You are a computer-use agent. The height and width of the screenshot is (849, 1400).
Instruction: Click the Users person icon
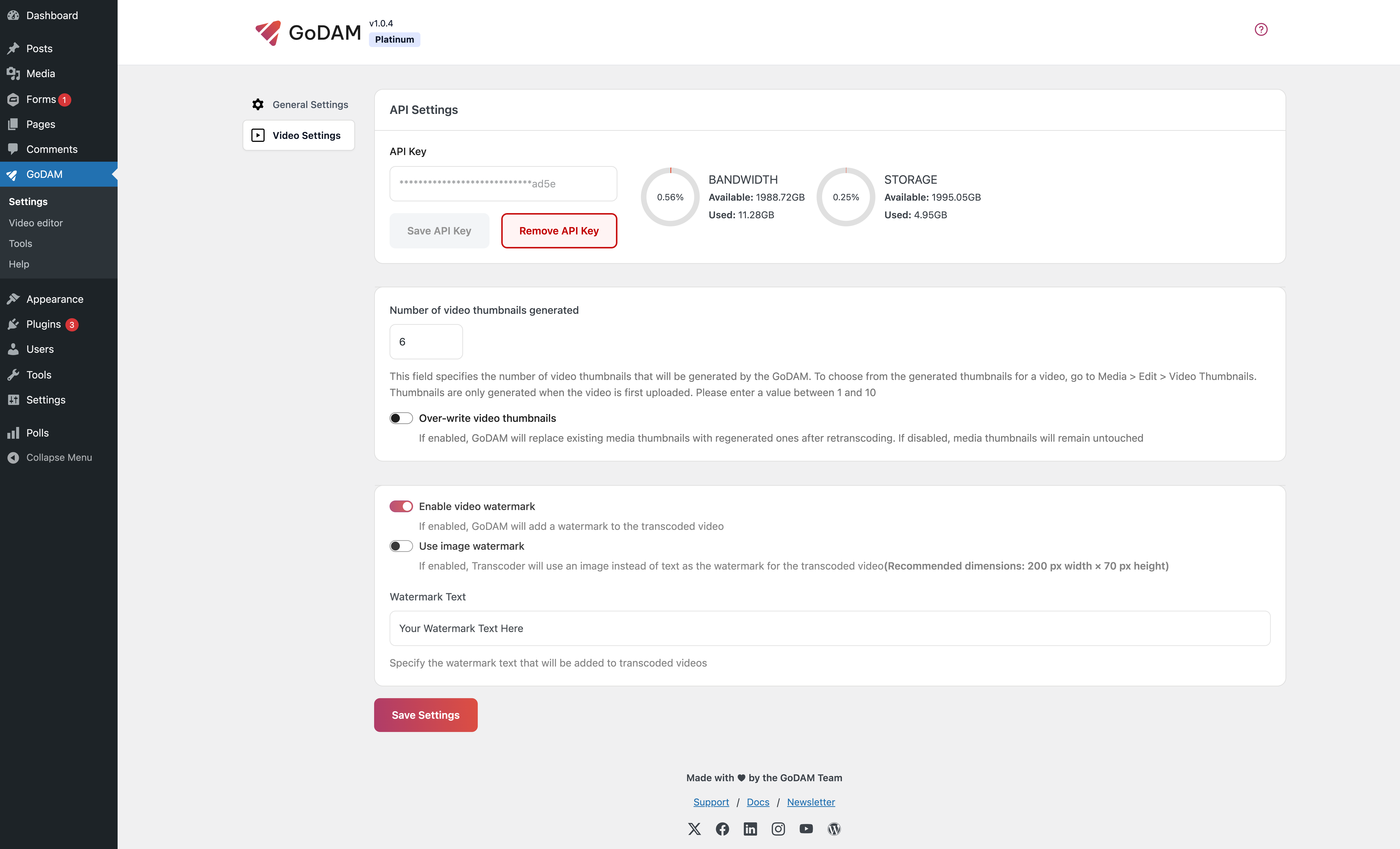click(13, 349)
